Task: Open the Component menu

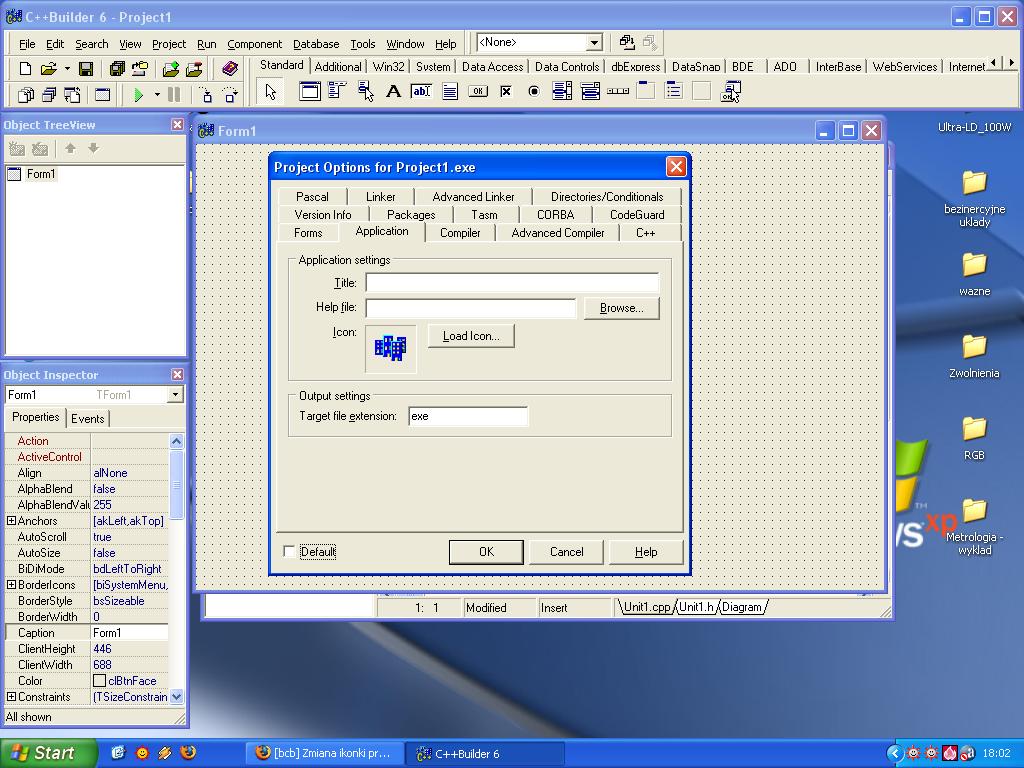Action: point(255,44)
